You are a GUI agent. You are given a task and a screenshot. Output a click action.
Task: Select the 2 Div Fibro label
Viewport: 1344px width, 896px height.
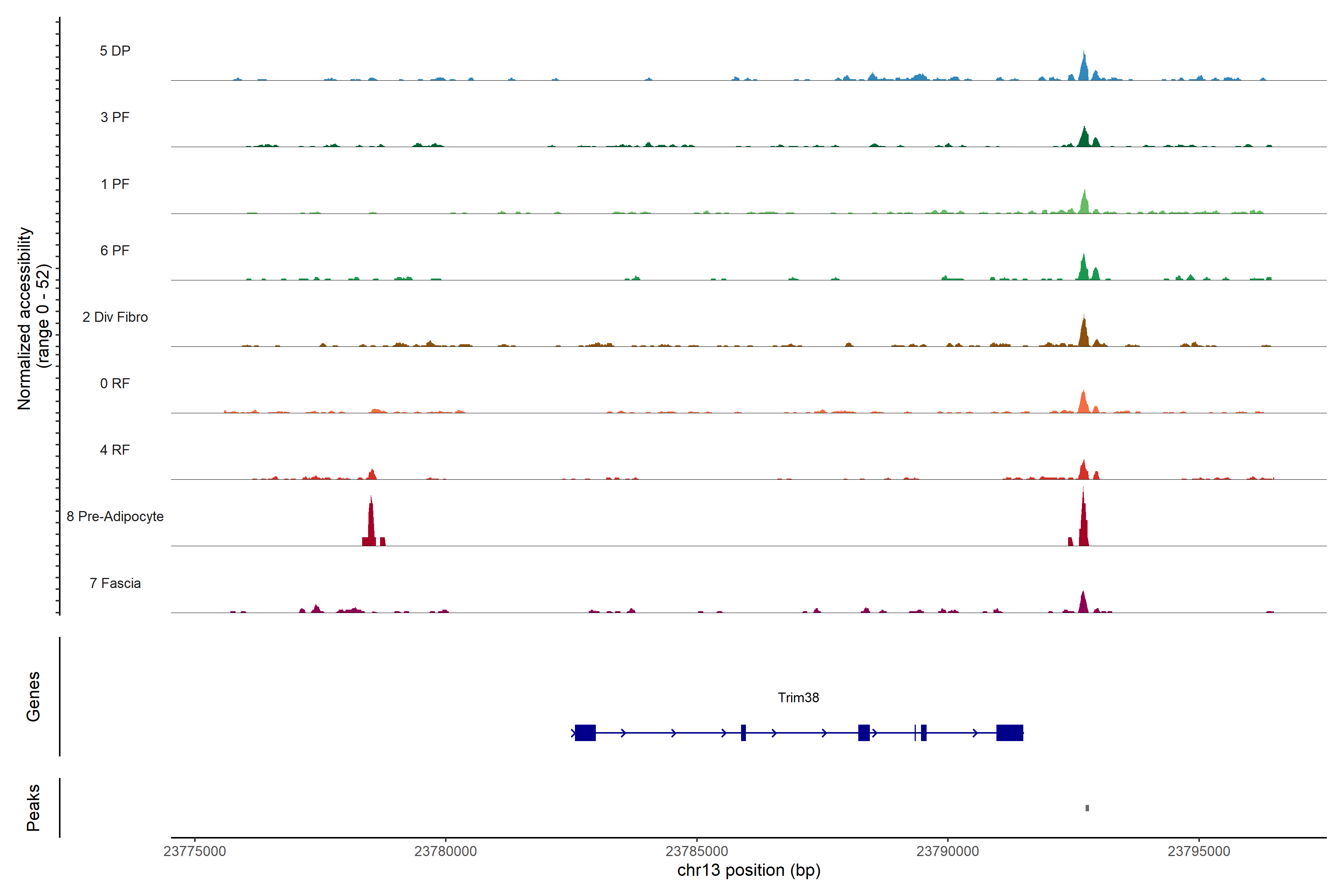pyautogui.click(x=115, y=317)
